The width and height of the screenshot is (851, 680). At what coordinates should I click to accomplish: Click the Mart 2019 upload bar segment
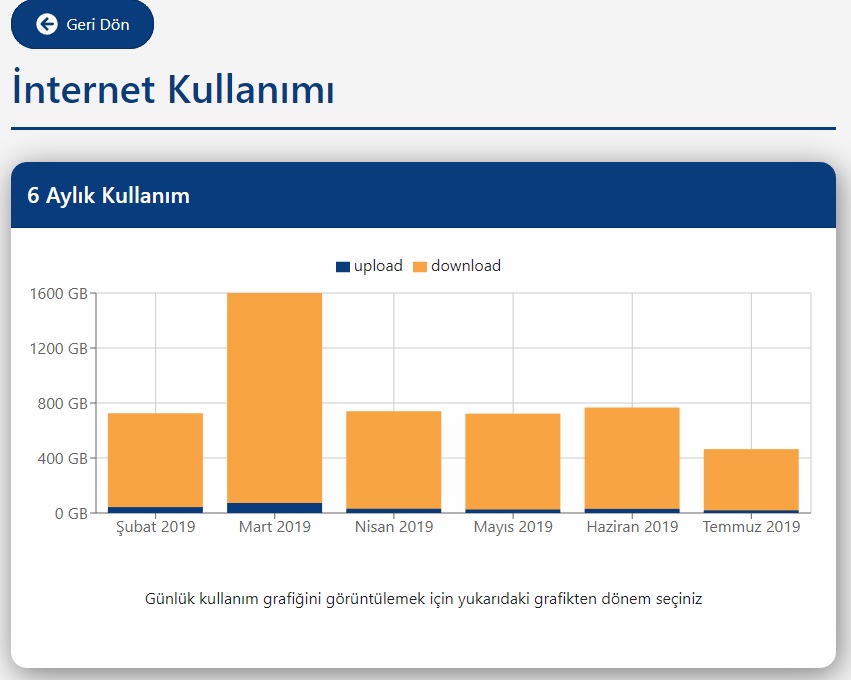click(x=275, y=508)
